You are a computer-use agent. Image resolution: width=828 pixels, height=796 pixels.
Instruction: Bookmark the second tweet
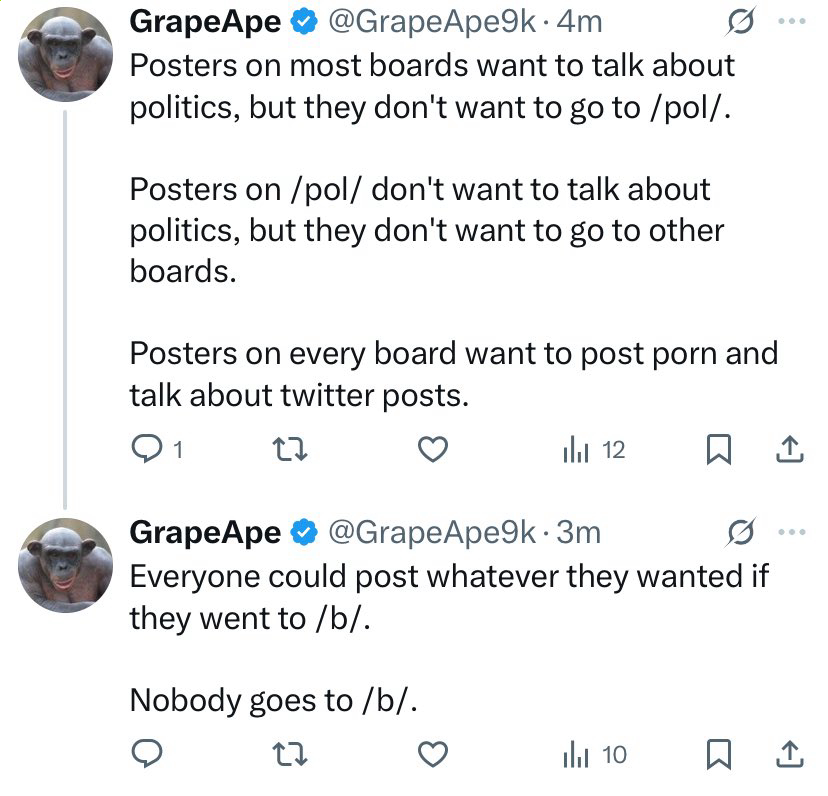tap(719, 754)
